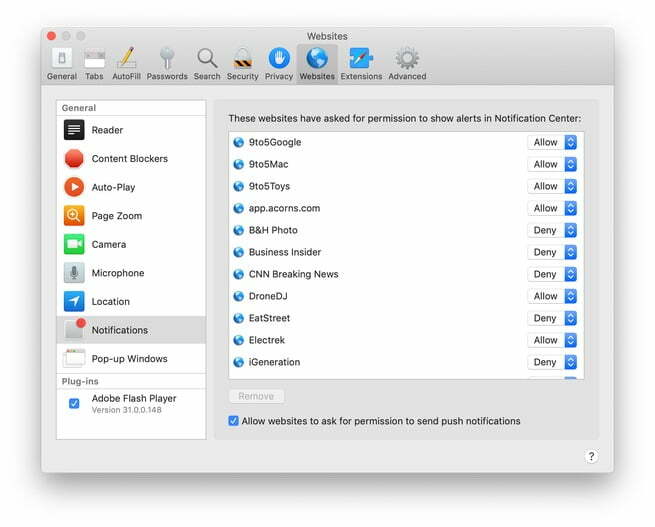The image size is (655, 527).
Task: Select the CNN Breaking News website name
Action: [293, 274]
